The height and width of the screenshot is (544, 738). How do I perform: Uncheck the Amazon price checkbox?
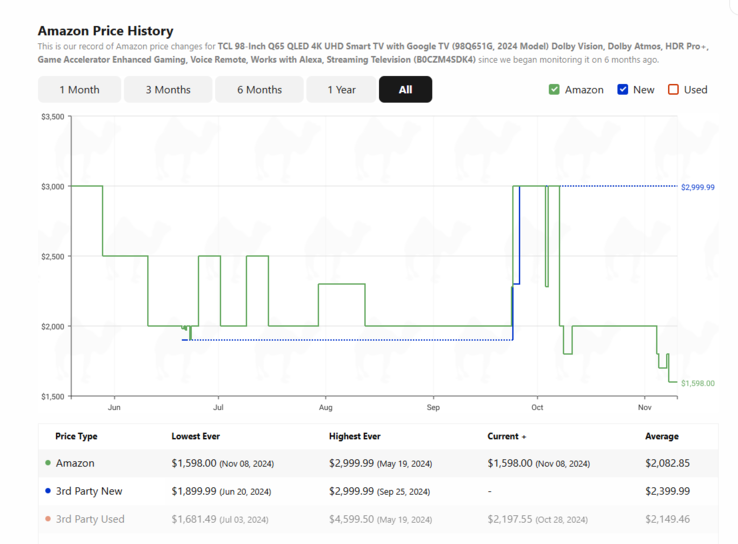click(x=554, y=89)
